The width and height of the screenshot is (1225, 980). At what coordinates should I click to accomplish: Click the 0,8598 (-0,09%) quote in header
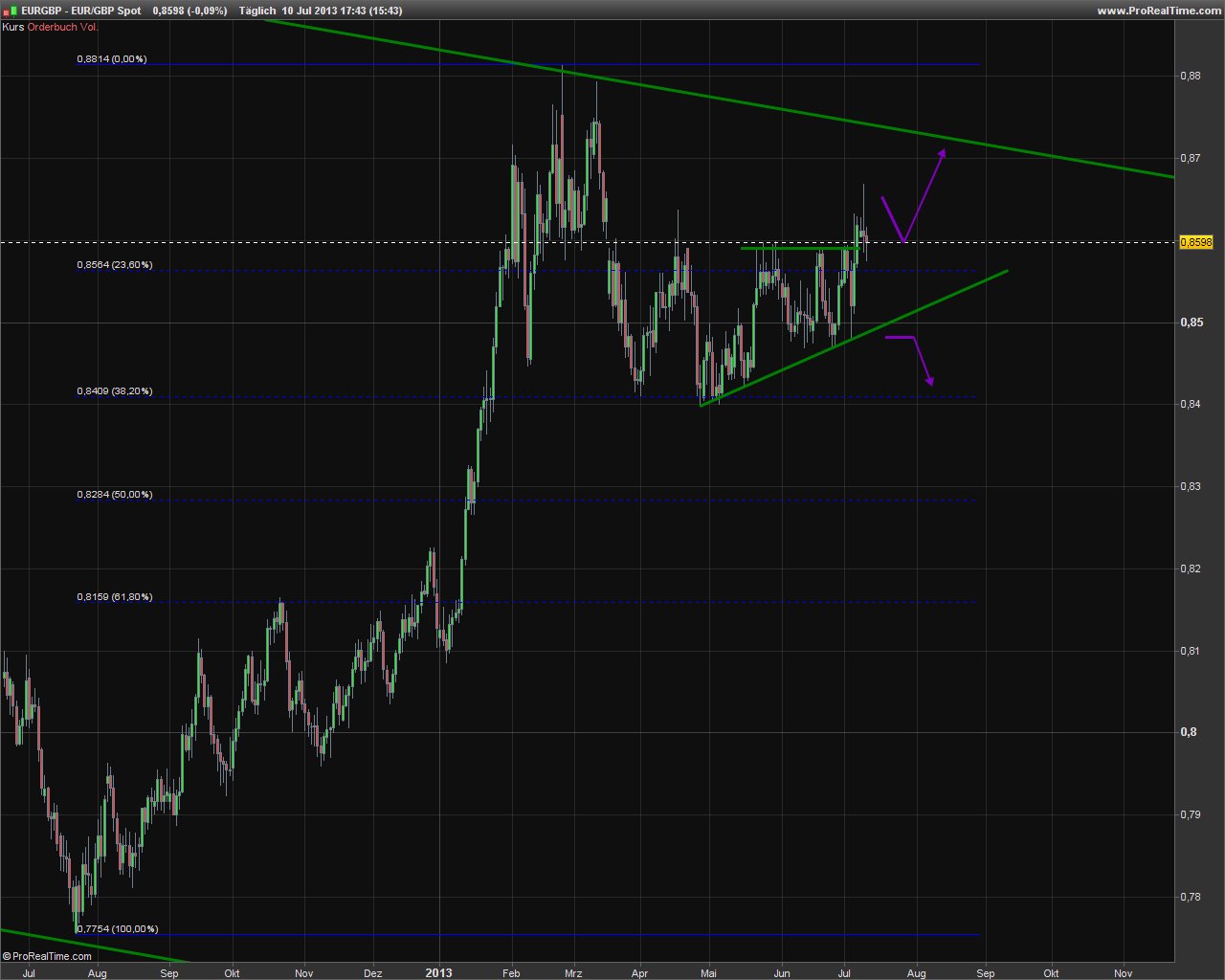coord(190,11)
